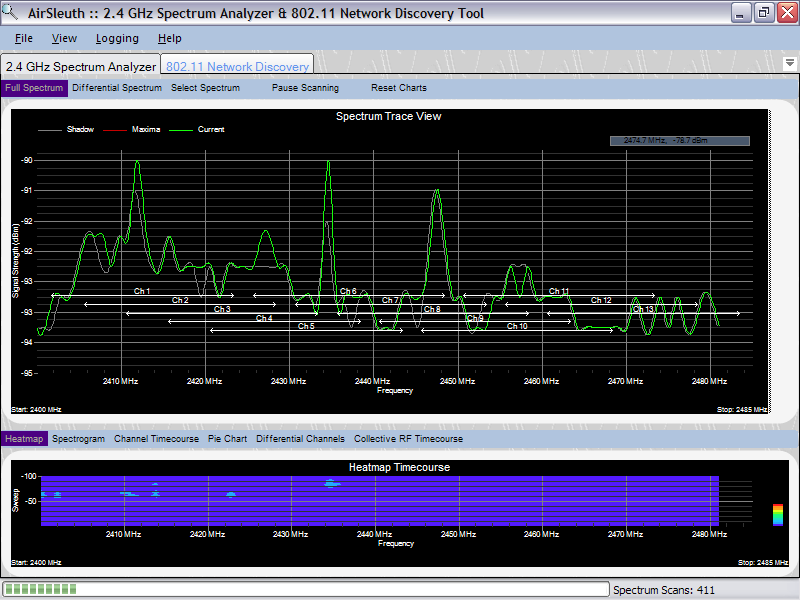Screen dimensions: 800x600
Task: Click Reset Charts
Action: click(398, 88)
